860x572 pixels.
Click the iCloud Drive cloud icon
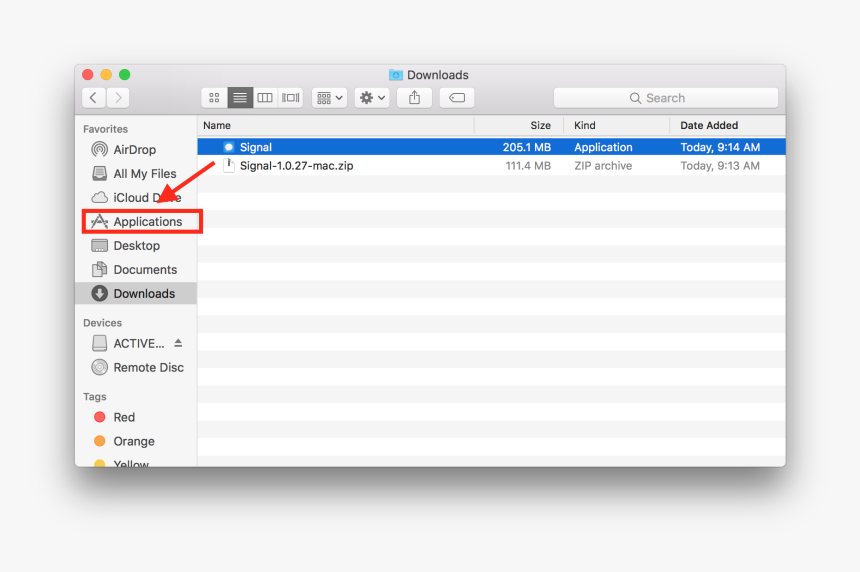pyautogui.click(x=99, y=197)
